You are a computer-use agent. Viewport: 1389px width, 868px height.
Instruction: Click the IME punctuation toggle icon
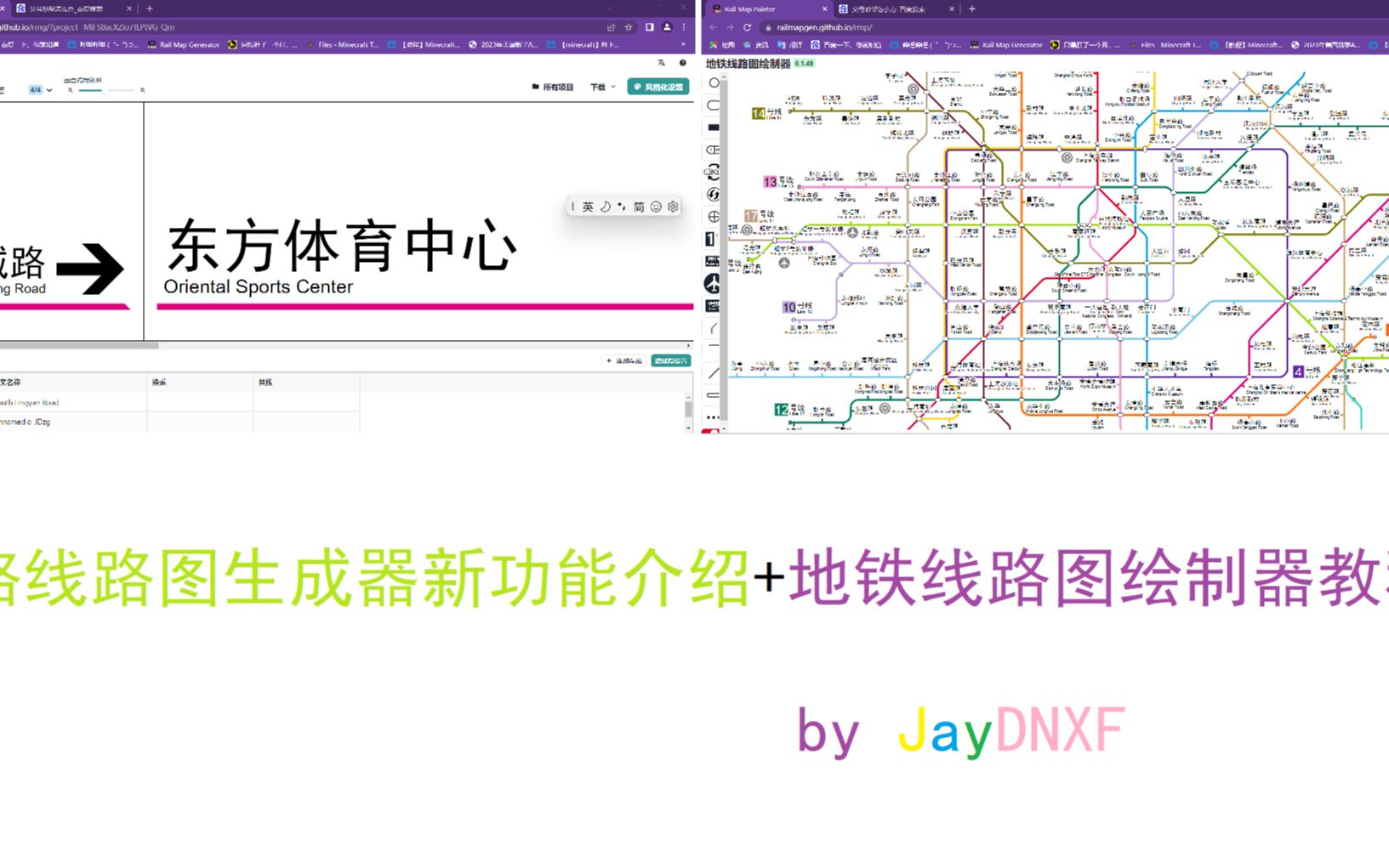tap(622, 207)
